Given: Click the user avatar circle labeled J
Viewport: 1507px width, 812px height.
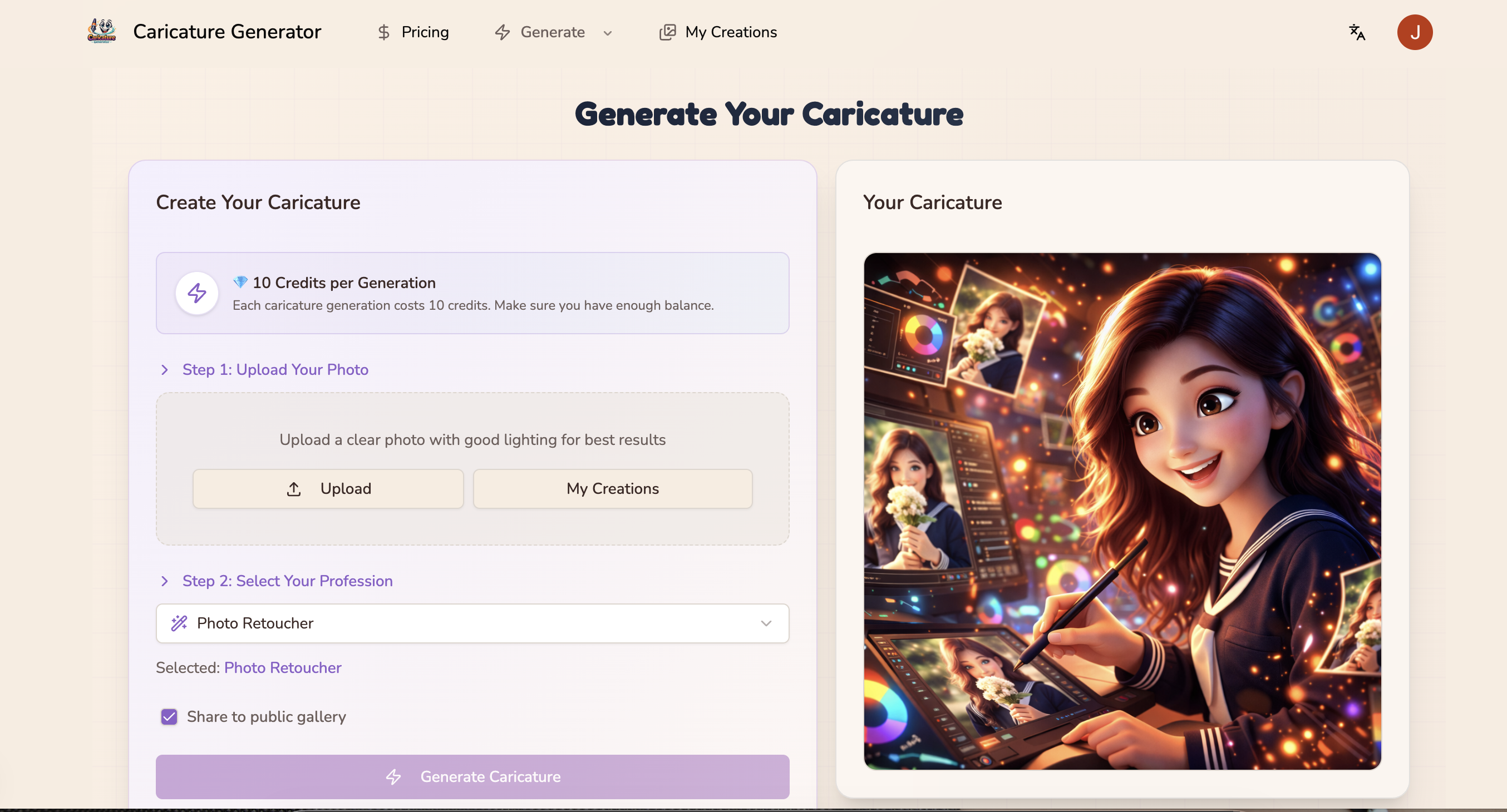Looking at the screenshot, I should point(1415,32).
